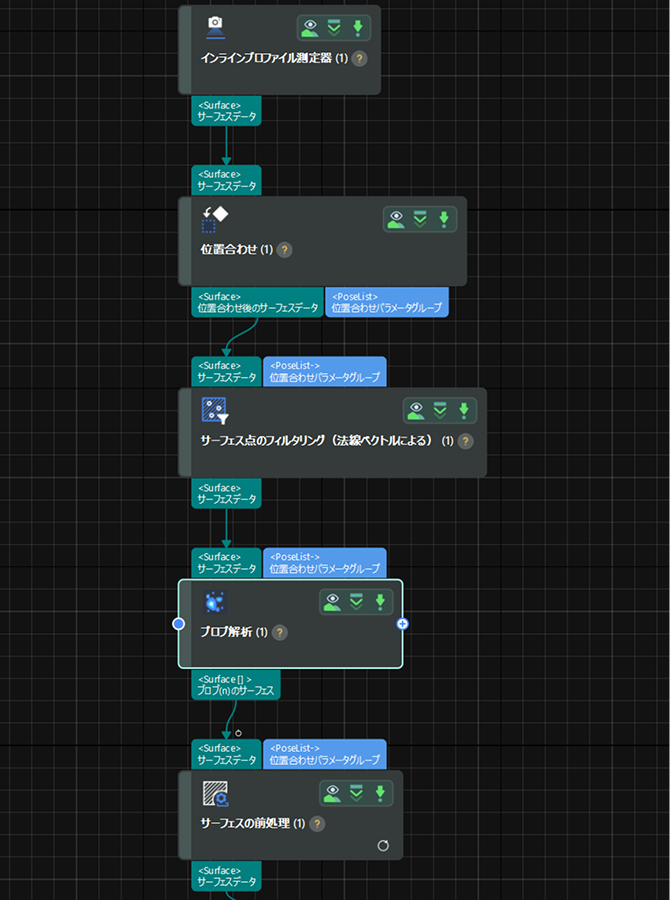Open help for ブロブ解析 (1)
Screen dimensions: 670x900
coord(280,633)
